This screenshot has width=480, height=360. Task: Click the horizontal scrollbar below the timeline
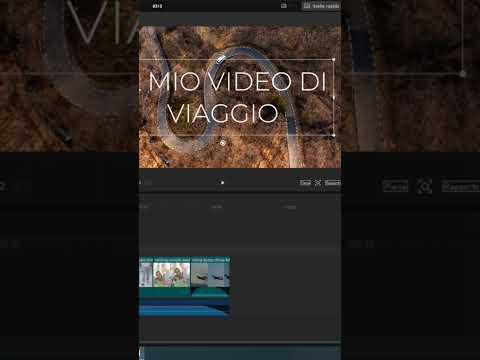(240, 342)
